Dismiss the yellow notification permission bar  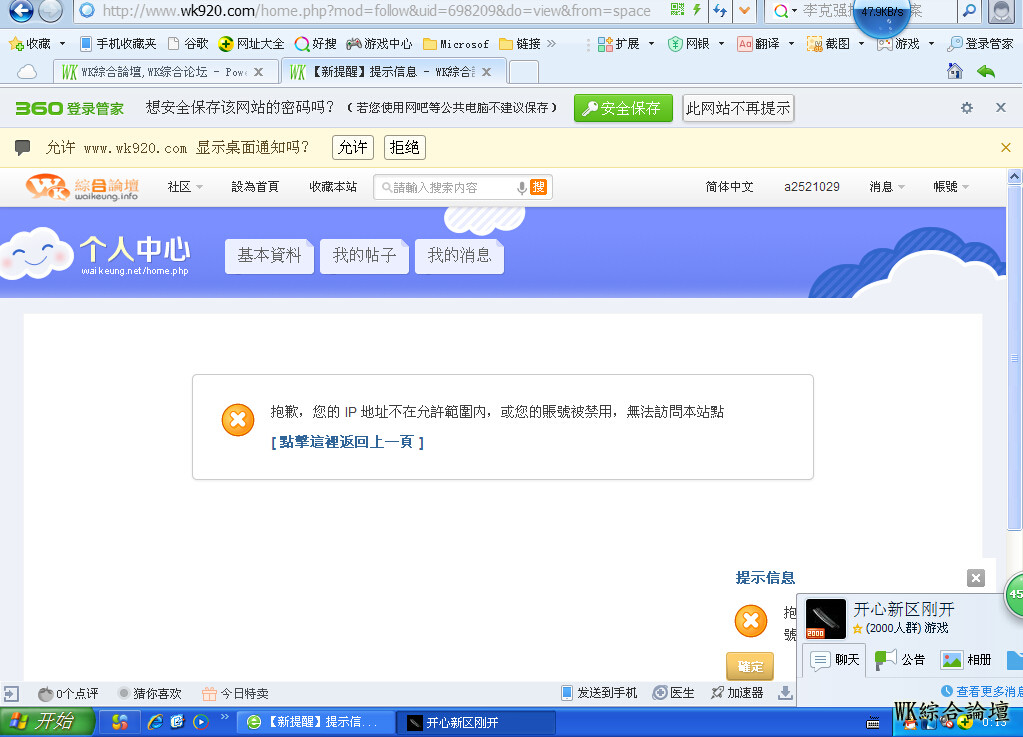coord(1005,147)
